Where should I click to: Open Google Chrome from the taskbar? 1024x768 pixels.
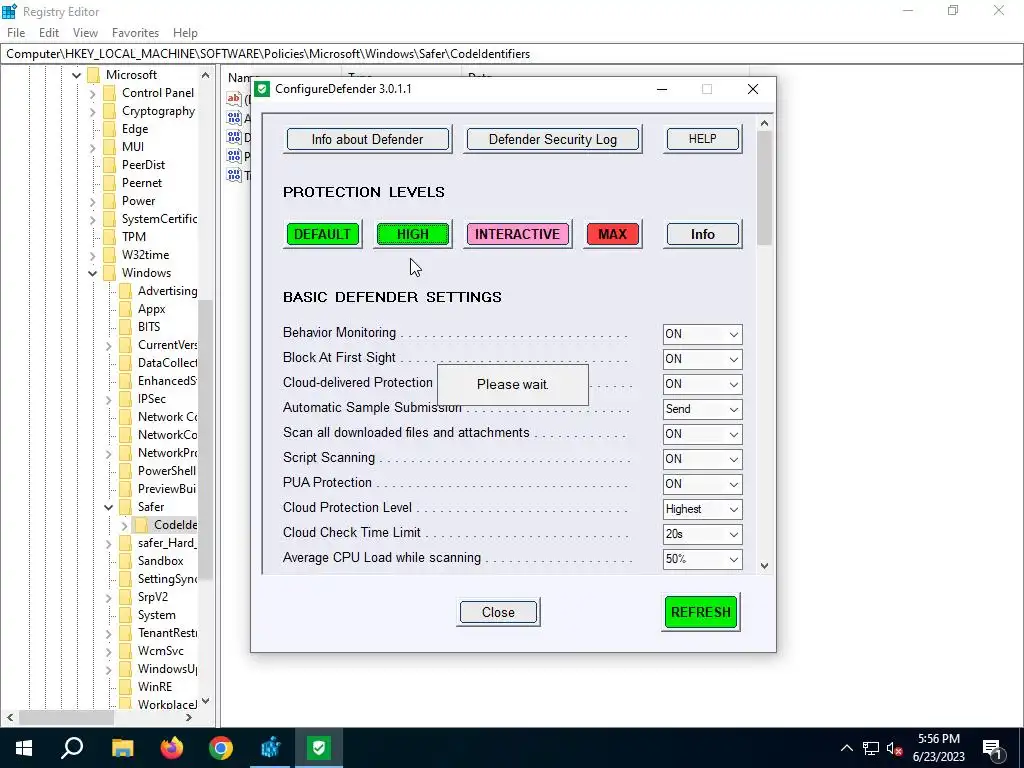pyautogui.click(x=221, y=748)
